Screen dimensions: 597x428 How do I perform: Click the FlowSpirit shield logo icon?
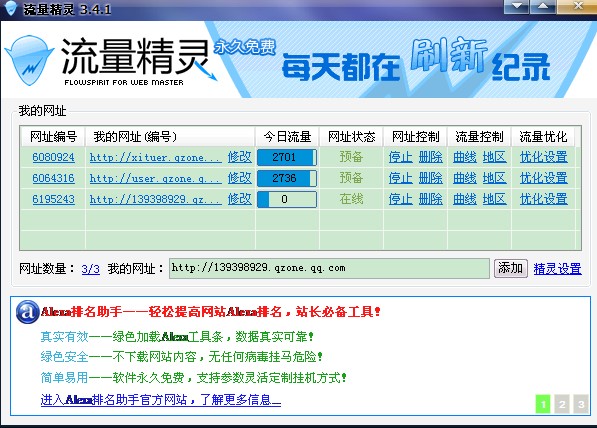coord(30,61)
